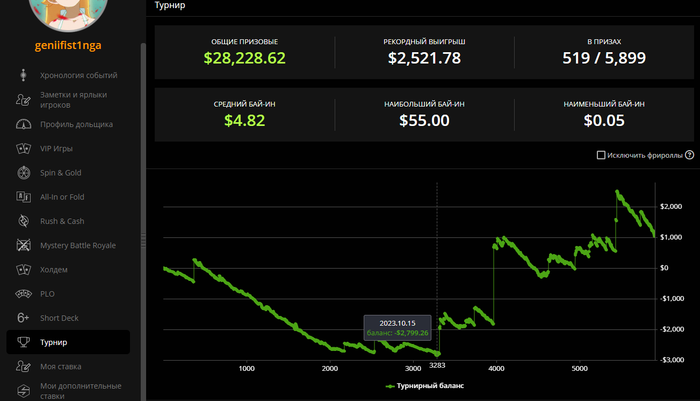Screen dimensions: 700x401
Task: Click the Spin & Gold icon
Action: (23, 172)
